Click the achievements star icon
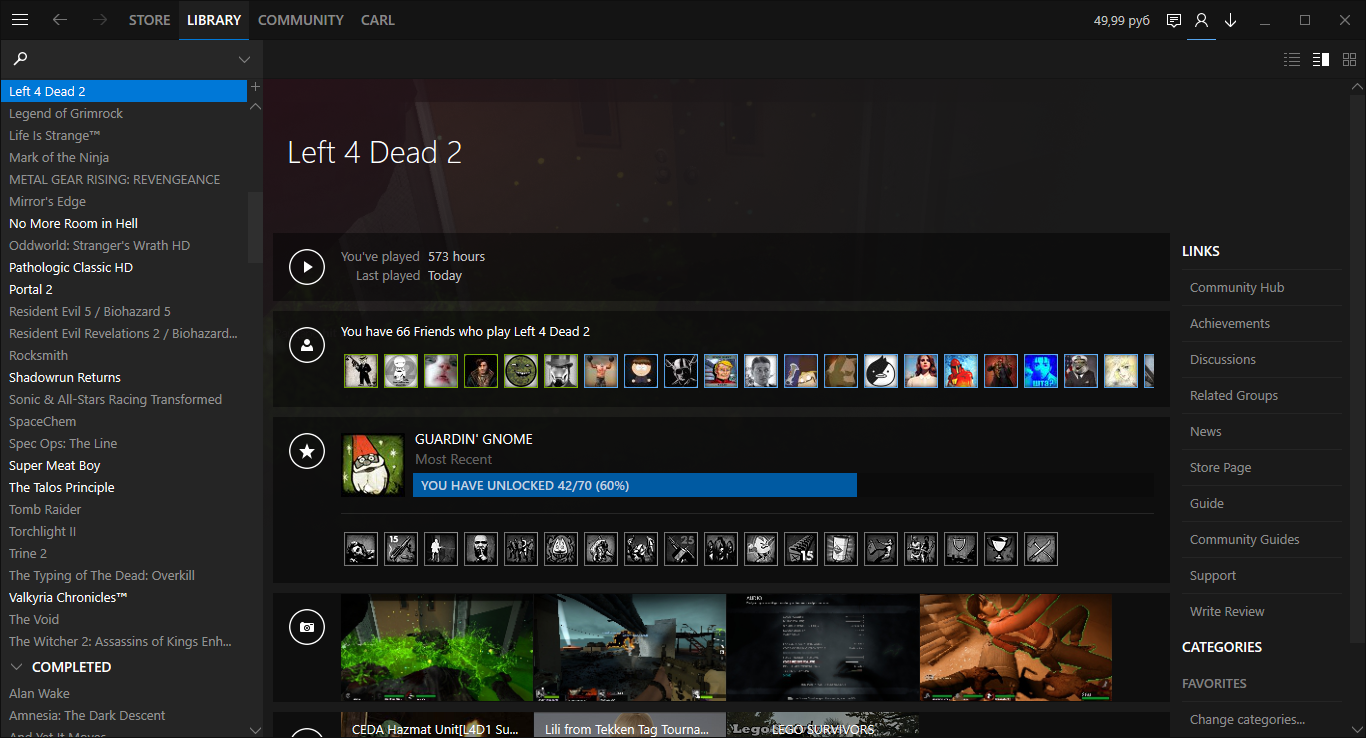This screenshot has width=1366, height=738. pos(307,451)
